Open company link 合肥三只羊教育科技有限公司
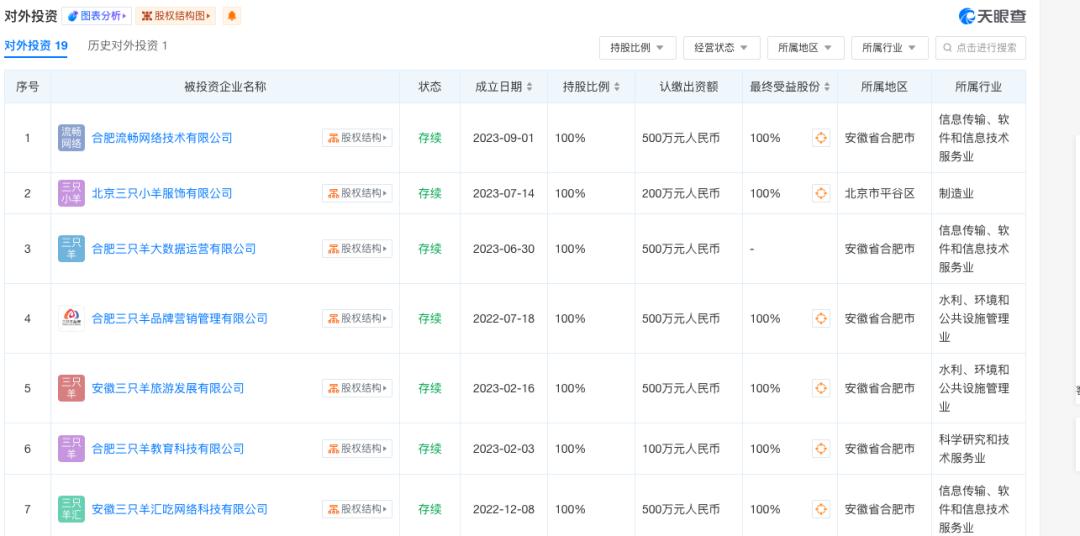 point(168,449)
